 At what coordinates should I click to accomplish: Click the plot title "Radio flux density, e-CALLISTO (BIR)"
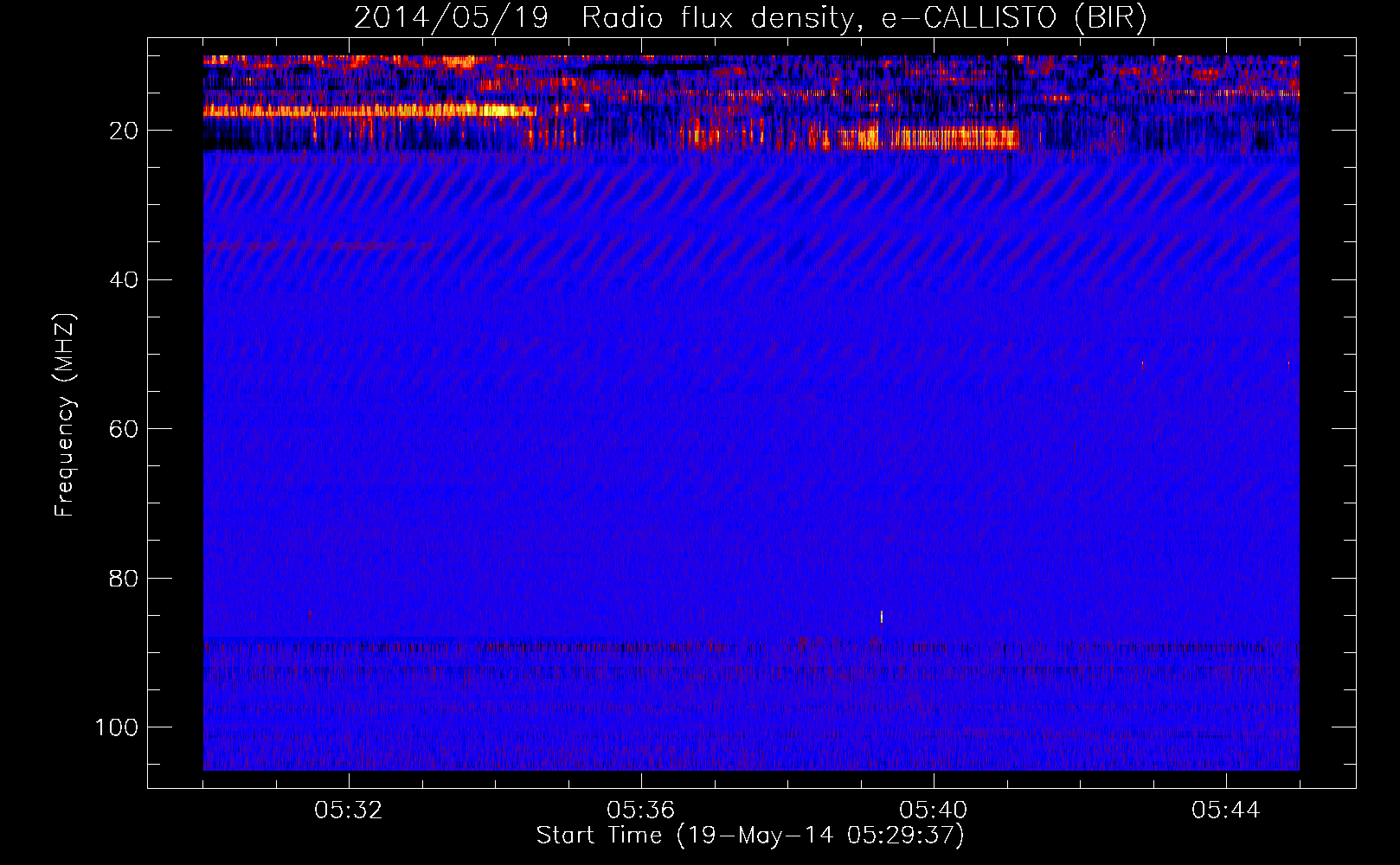(864, 17)
